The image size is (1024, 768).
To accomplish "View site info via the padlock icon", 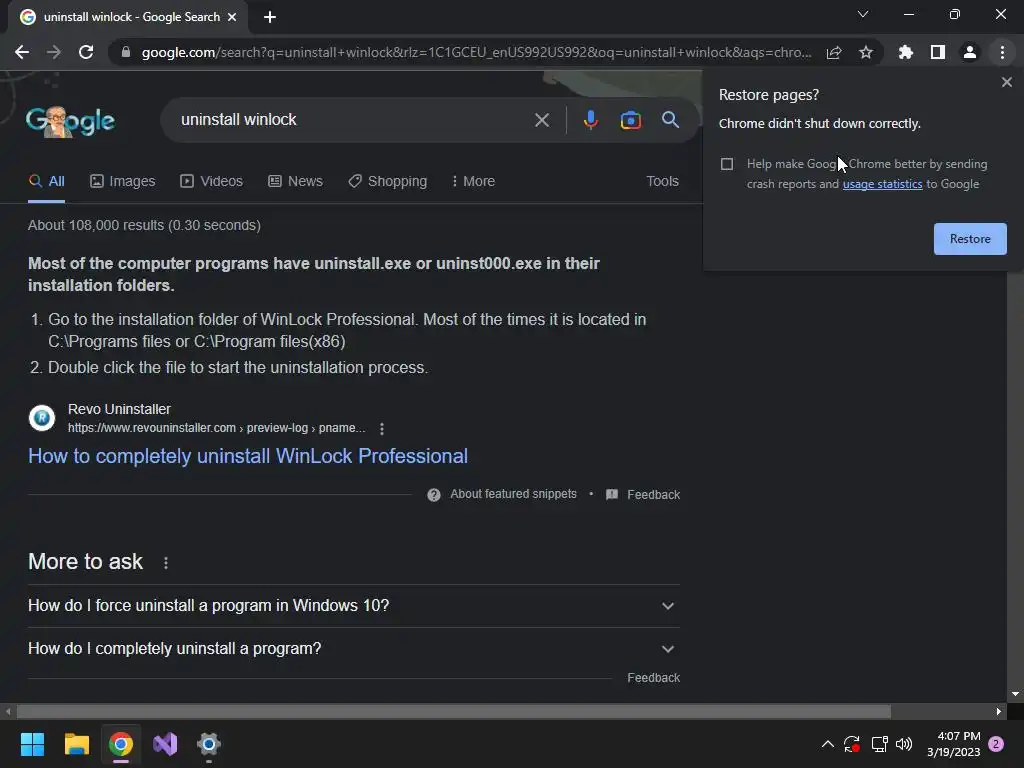I will tap(125, 52).
